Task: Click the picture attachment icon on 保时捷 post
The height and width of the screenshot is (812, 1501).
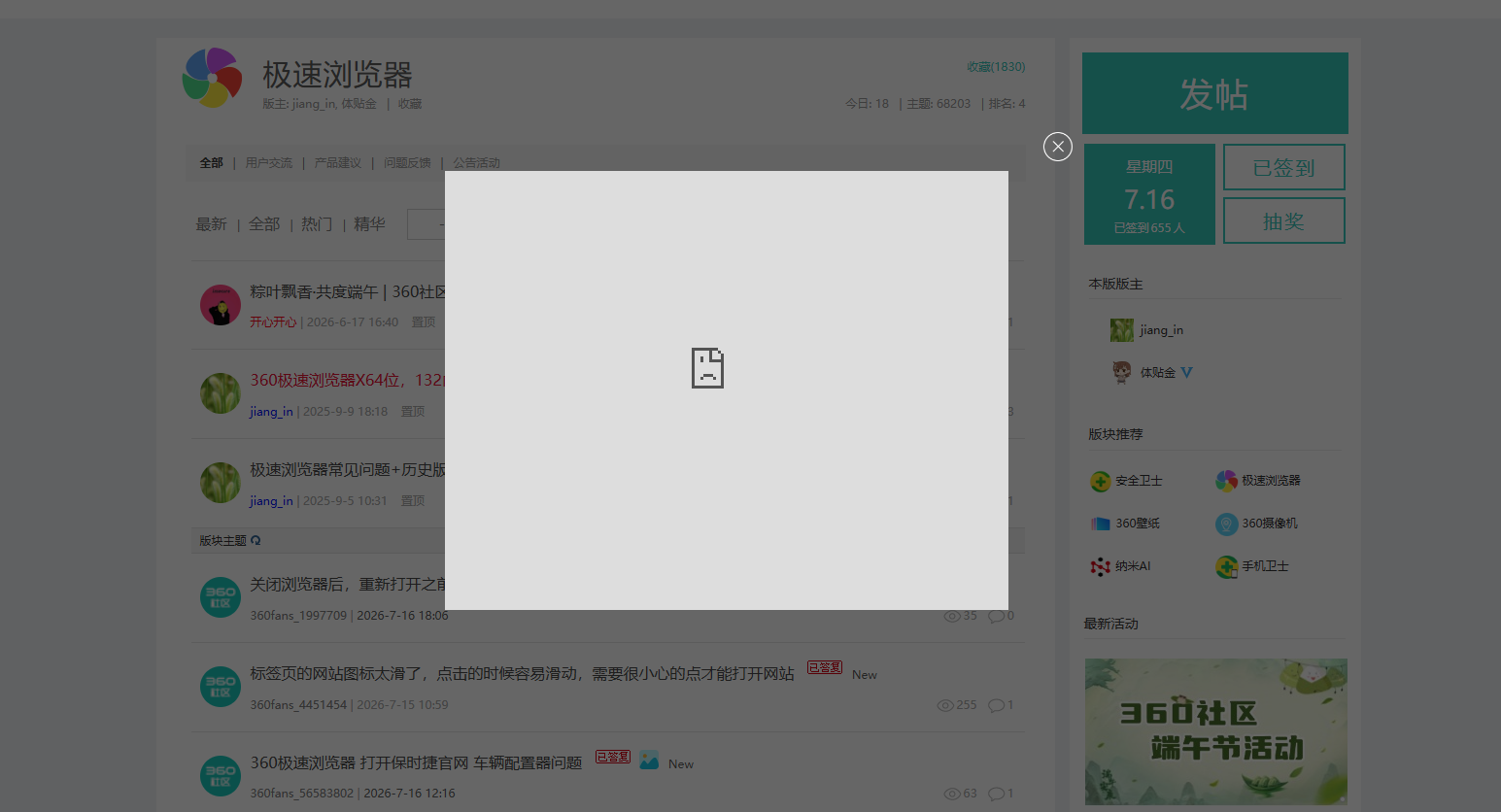Action: point(649,761)
